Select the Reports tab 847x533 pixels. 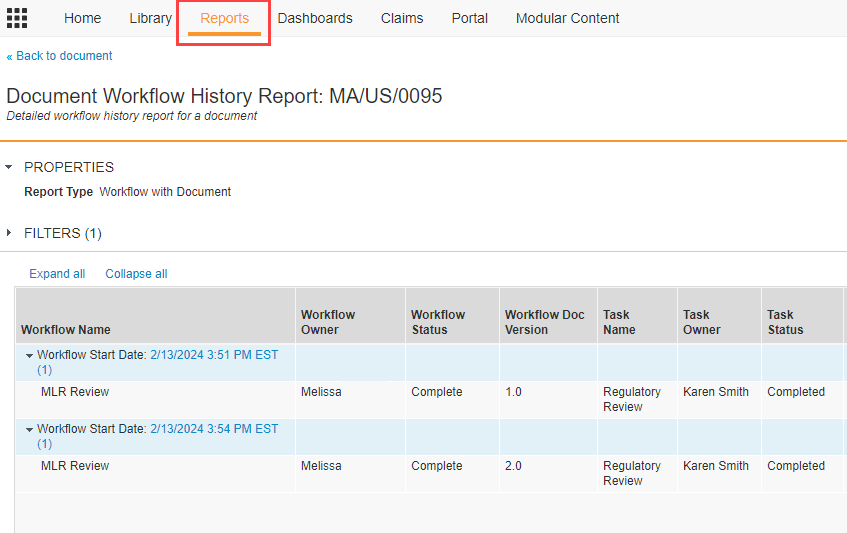(224, 18)
